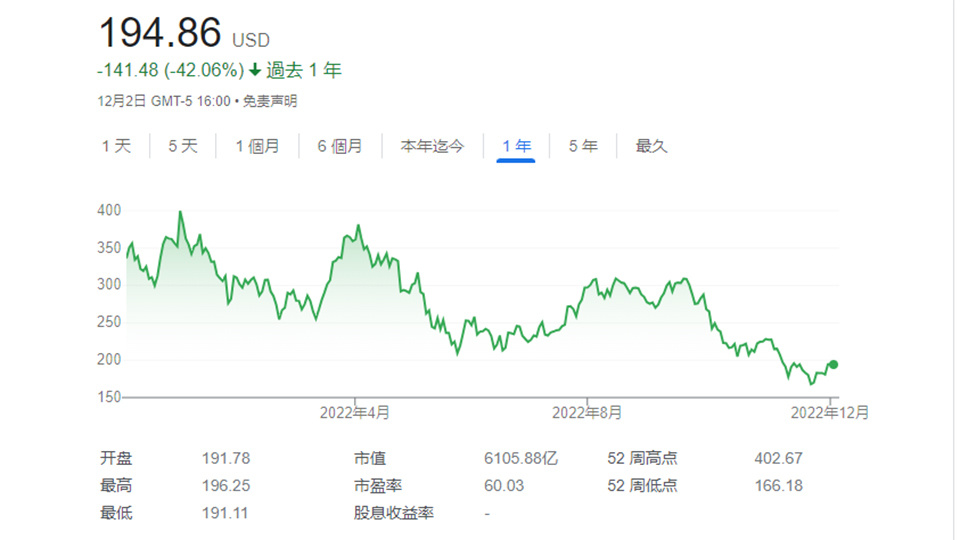Click the 2022年4月 axis label

(354, 413)
